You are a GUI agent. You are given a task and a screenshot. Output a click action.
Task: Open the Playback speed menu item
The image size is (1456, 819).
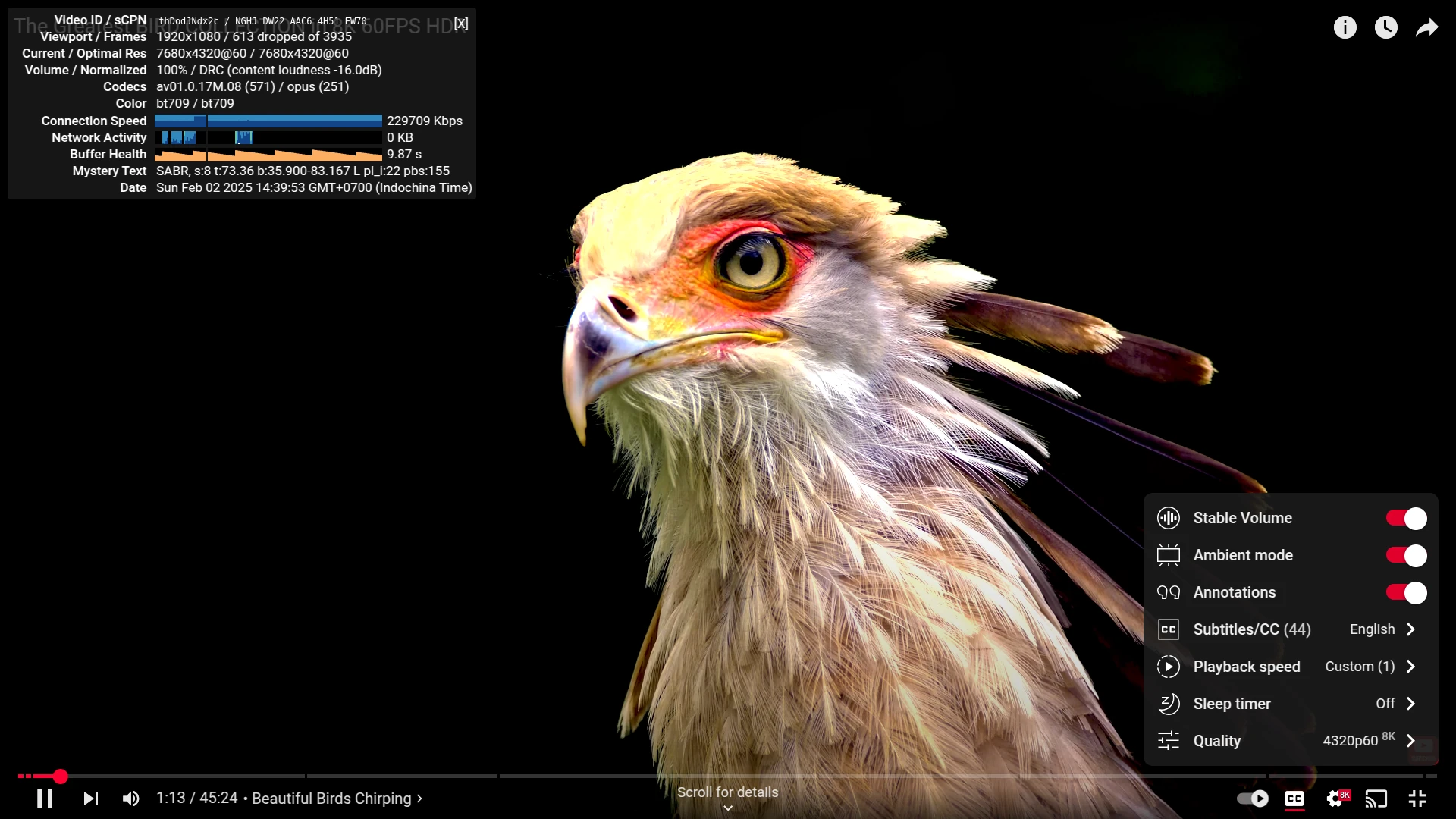coord(1291,667)
